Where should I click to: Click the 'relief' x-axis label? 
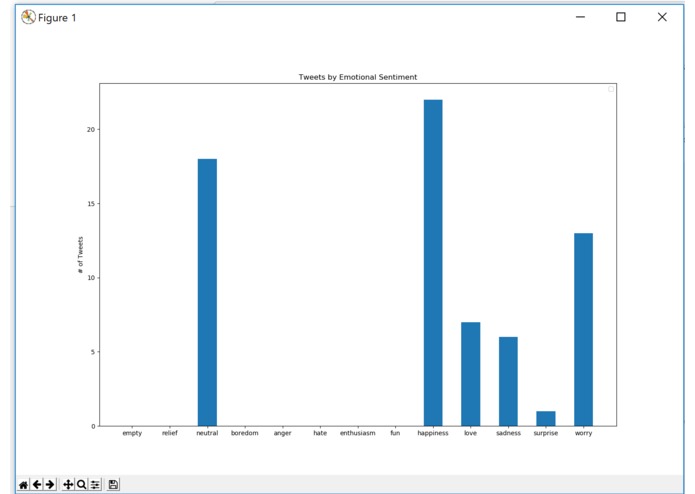pos(170,433)
